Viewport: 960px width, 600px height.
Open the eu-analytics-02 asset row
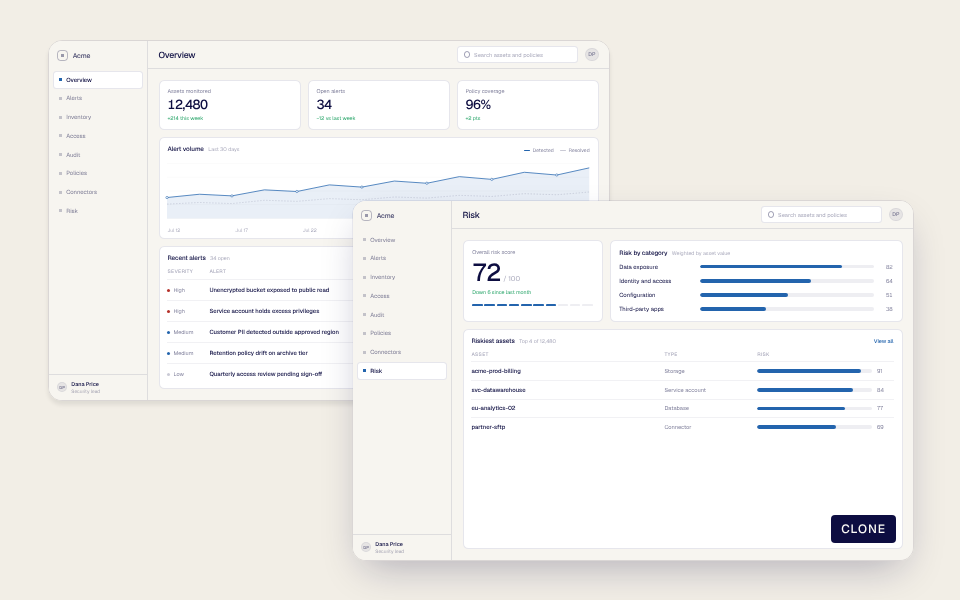coord(682,408)
